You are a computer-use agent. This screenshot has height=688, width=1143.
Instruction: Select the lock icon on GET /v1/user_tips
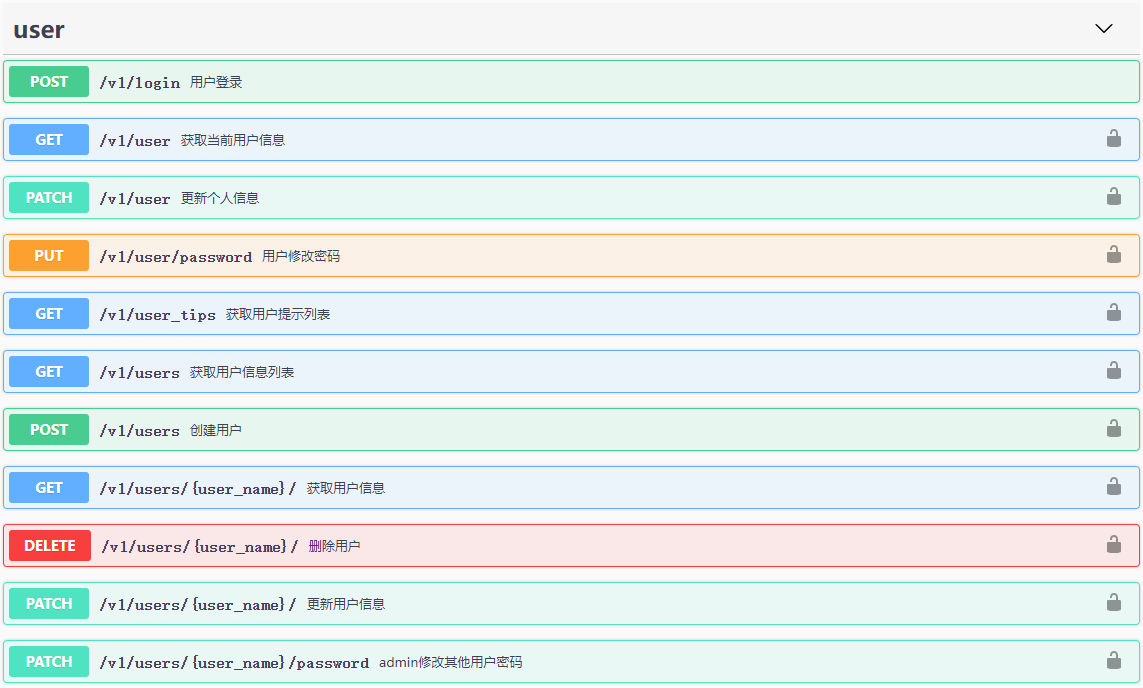point(1116,313)
